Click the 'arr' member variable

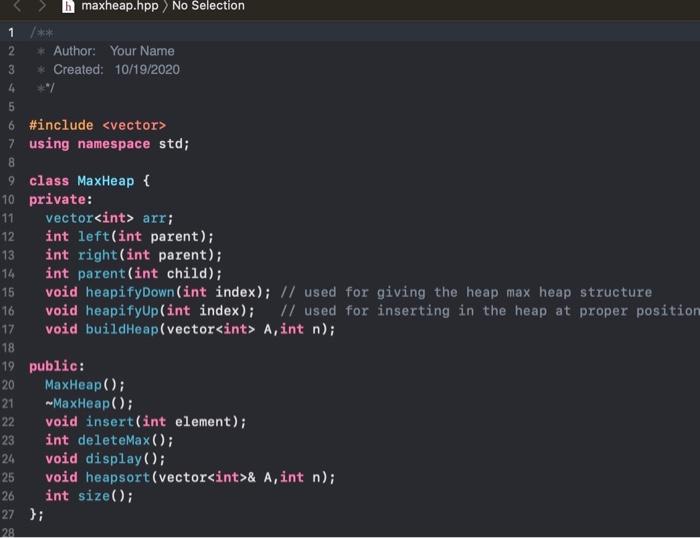(154, 218)
